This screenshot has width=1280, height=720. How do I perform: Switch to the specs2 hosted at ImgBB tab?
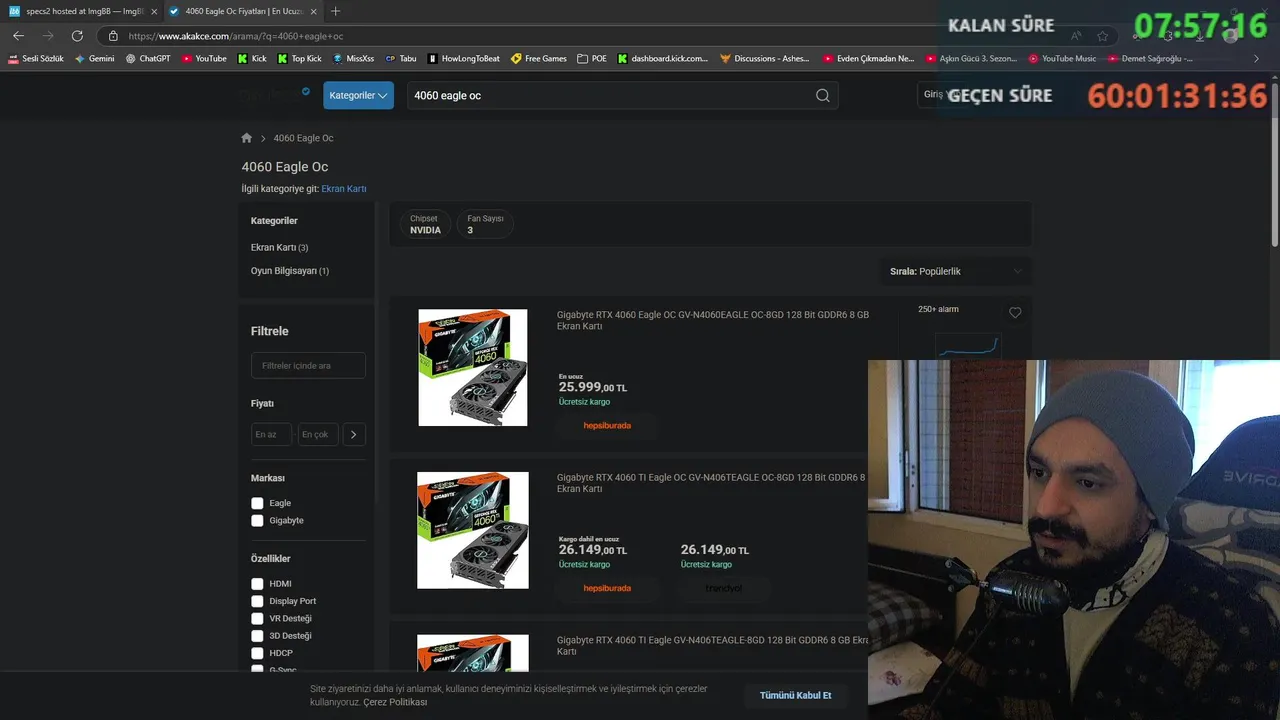82,11
